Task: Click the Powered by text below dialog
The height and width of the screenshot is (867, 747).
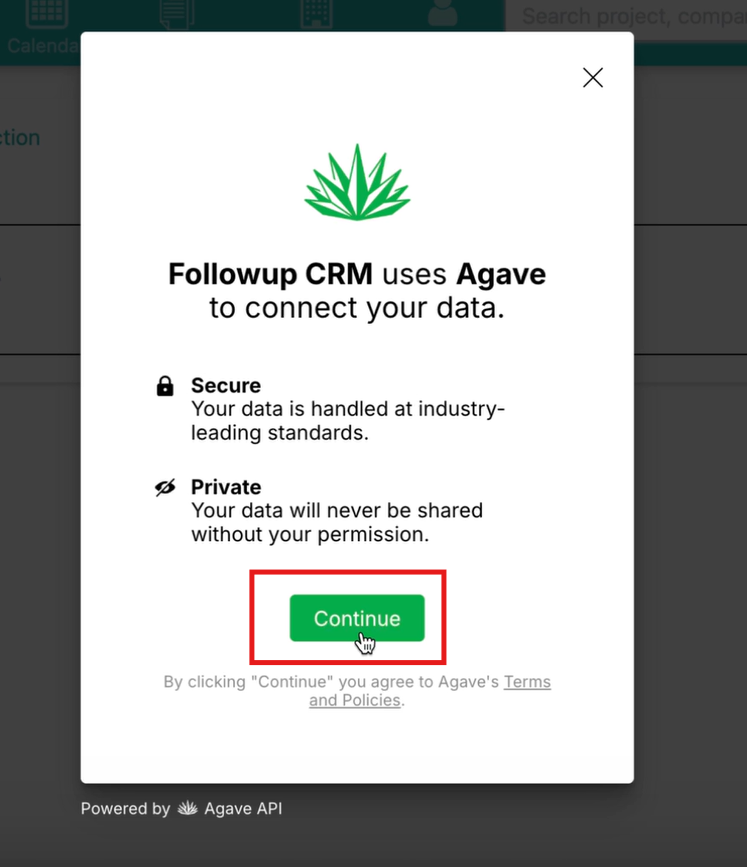Action: 125,808
